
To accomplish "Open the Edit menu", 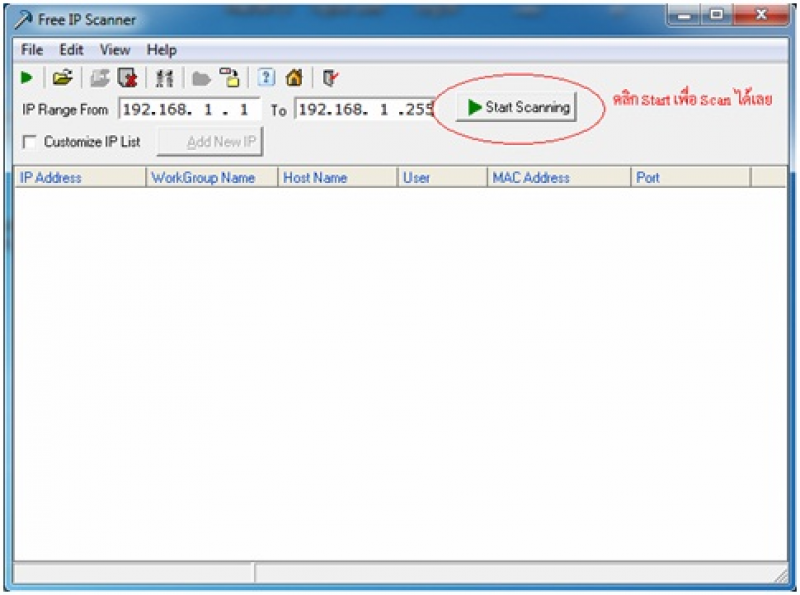I will pos(71,50).
